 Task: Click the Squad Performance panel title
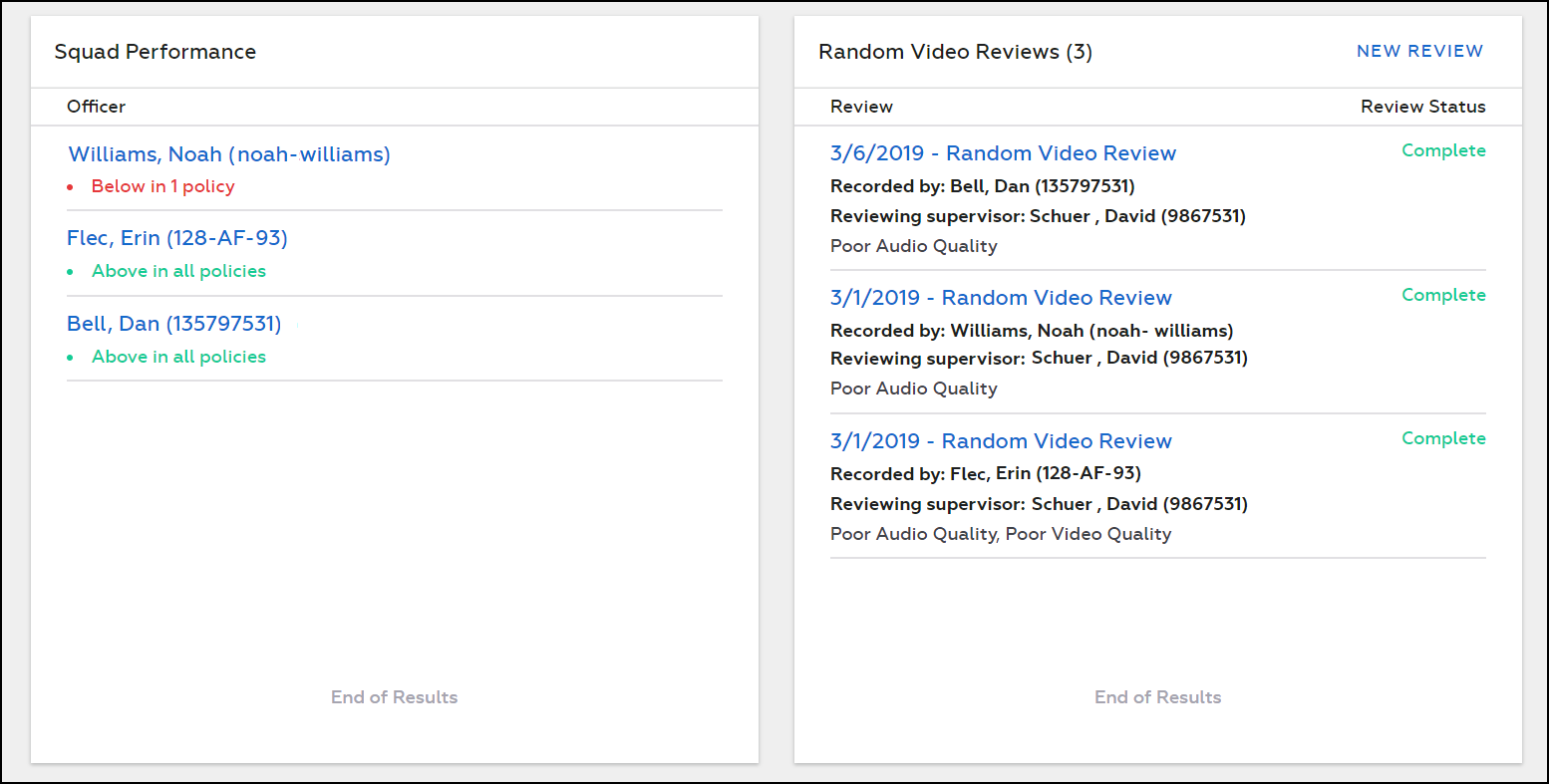[x=155, y=52]
